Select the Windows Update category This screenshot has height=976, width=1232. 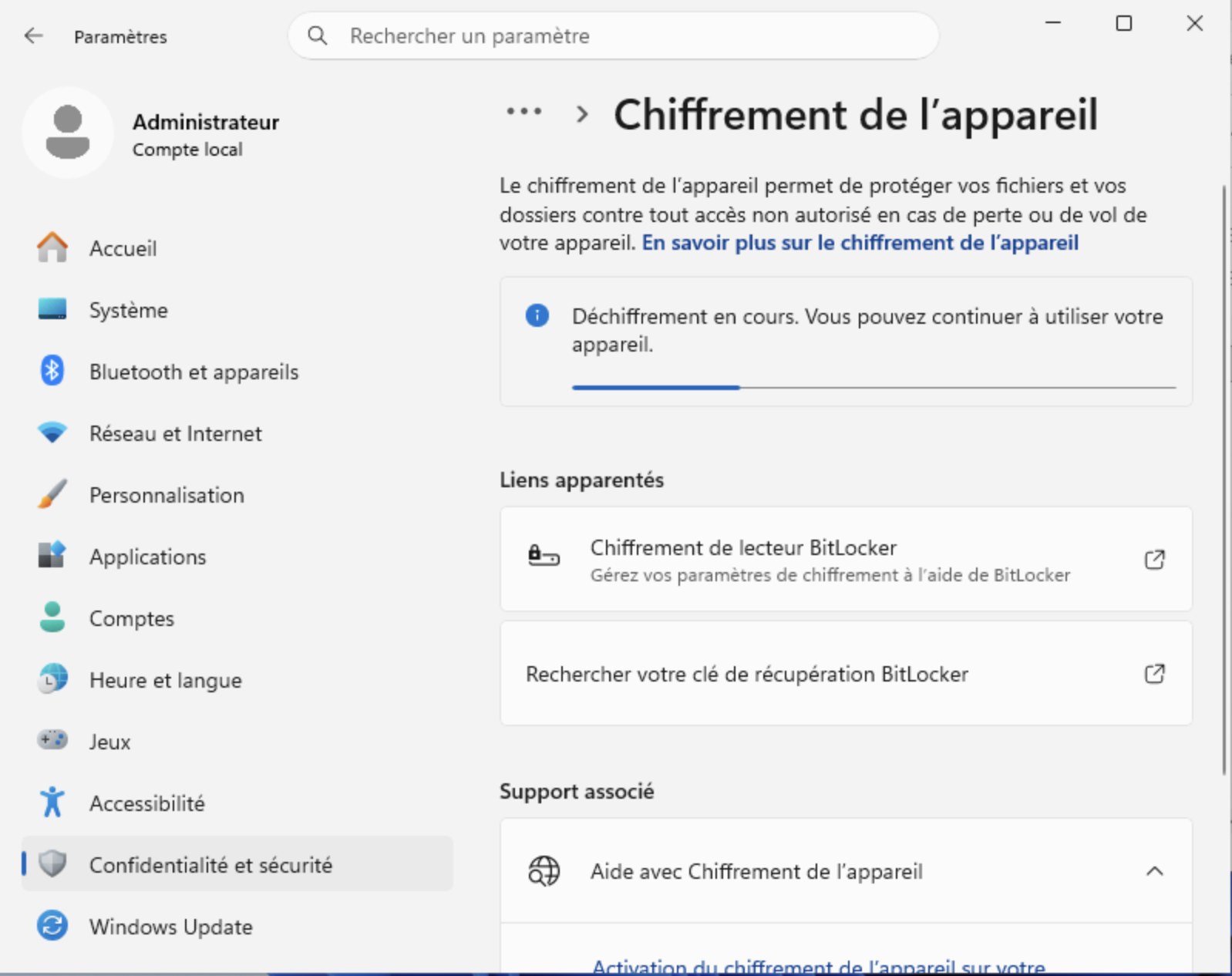(x=237, y=927)
